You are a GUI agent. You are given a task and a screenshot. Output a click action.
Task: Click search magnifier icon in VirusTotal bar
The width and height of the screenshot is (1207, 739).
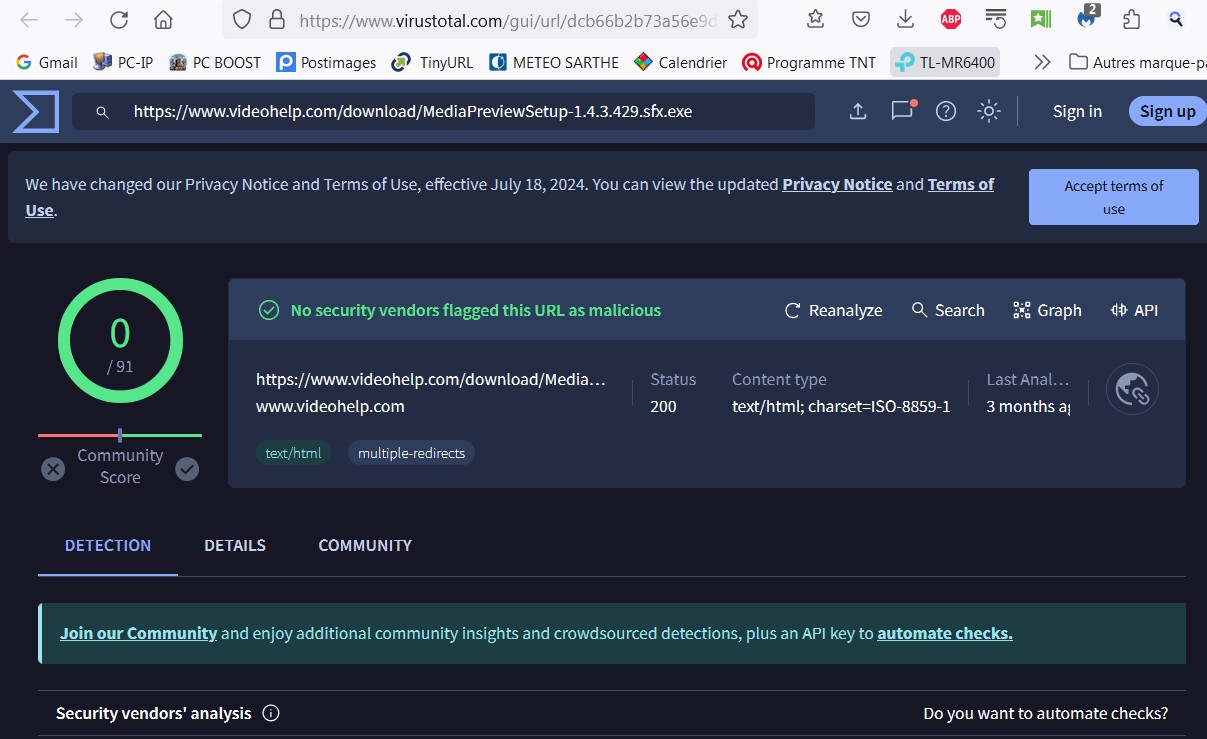[102, 112]
